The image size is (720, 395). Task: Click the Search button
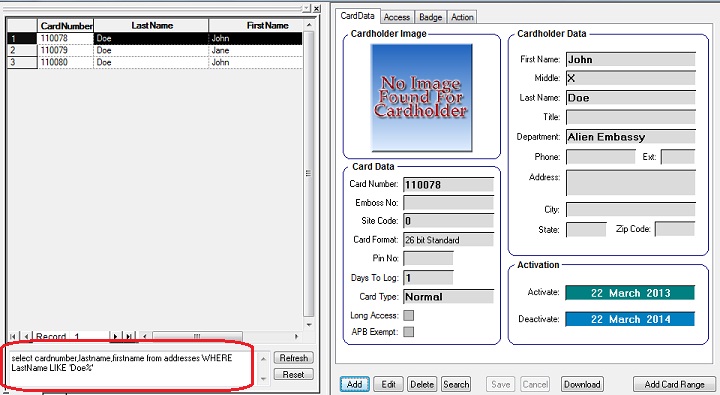tap(456, 384)
